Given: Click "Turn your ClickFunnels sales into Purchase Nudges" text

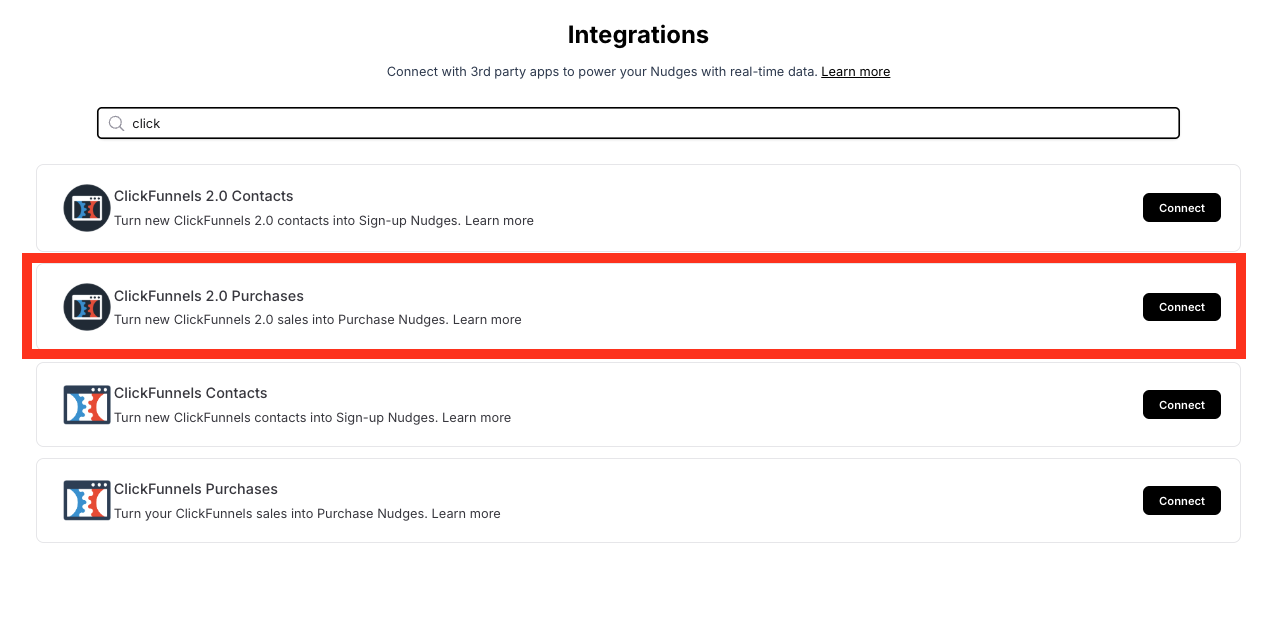Looking at the screenshot, I should 271,514.
